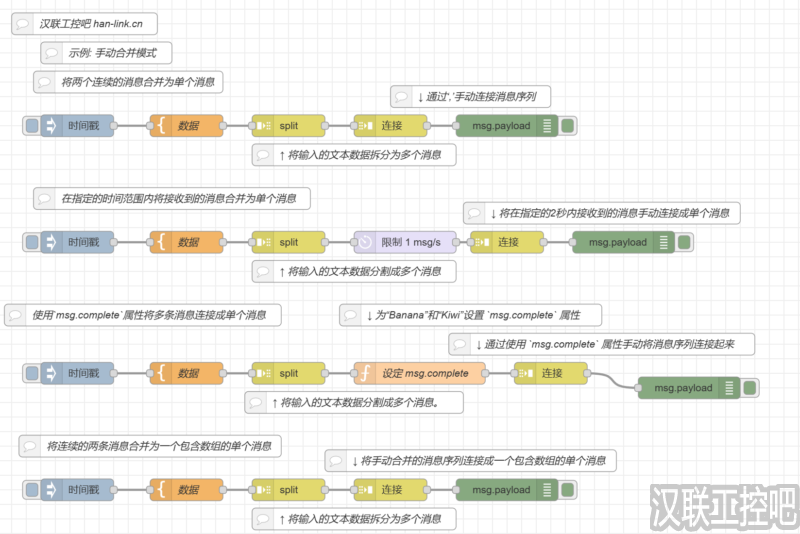Viewport: 800px width, 534px height.
Task: Toggle the debug button on the top msg.payload node
Action: (567, 126)
